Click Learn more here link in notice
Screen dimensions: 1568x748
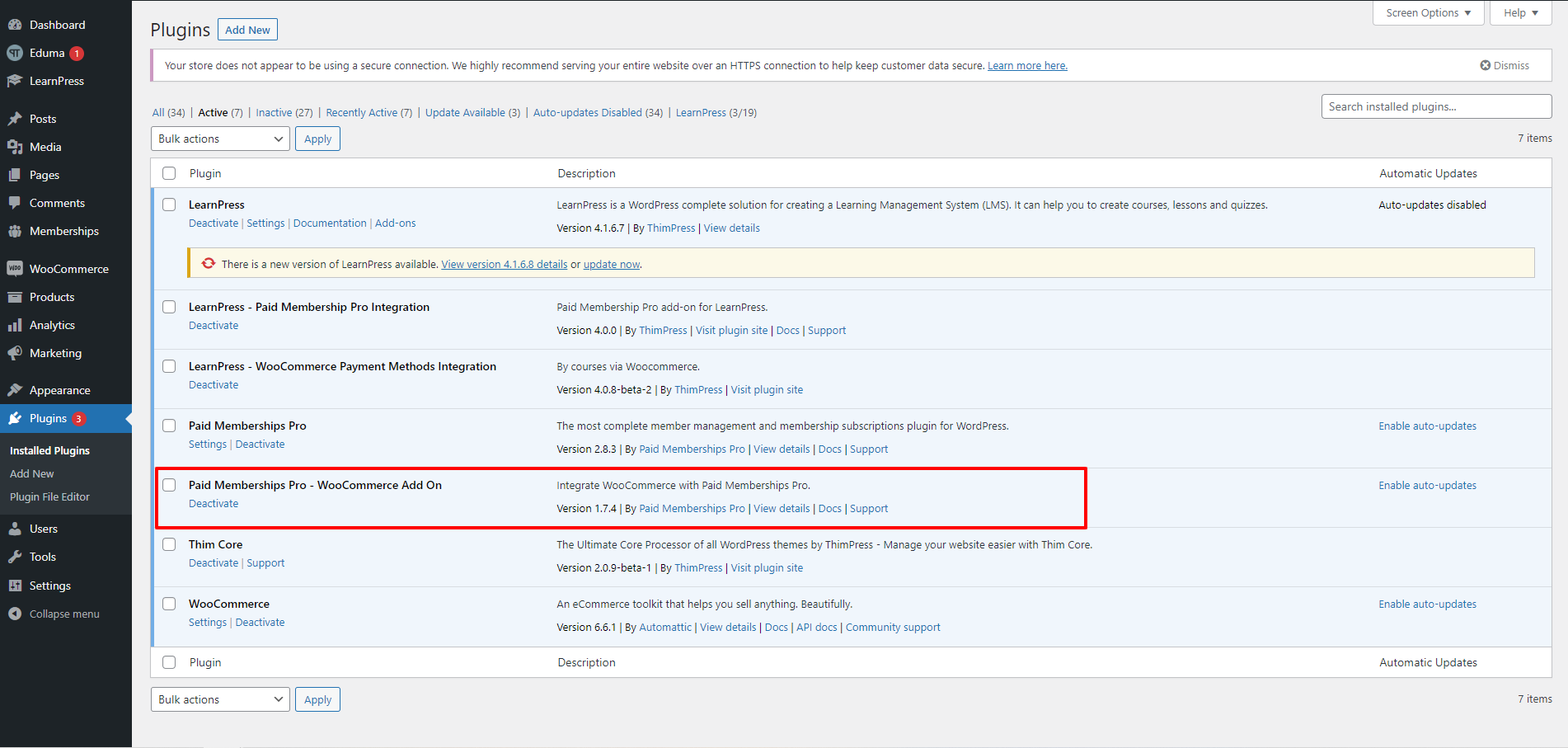coord(1027,66)
